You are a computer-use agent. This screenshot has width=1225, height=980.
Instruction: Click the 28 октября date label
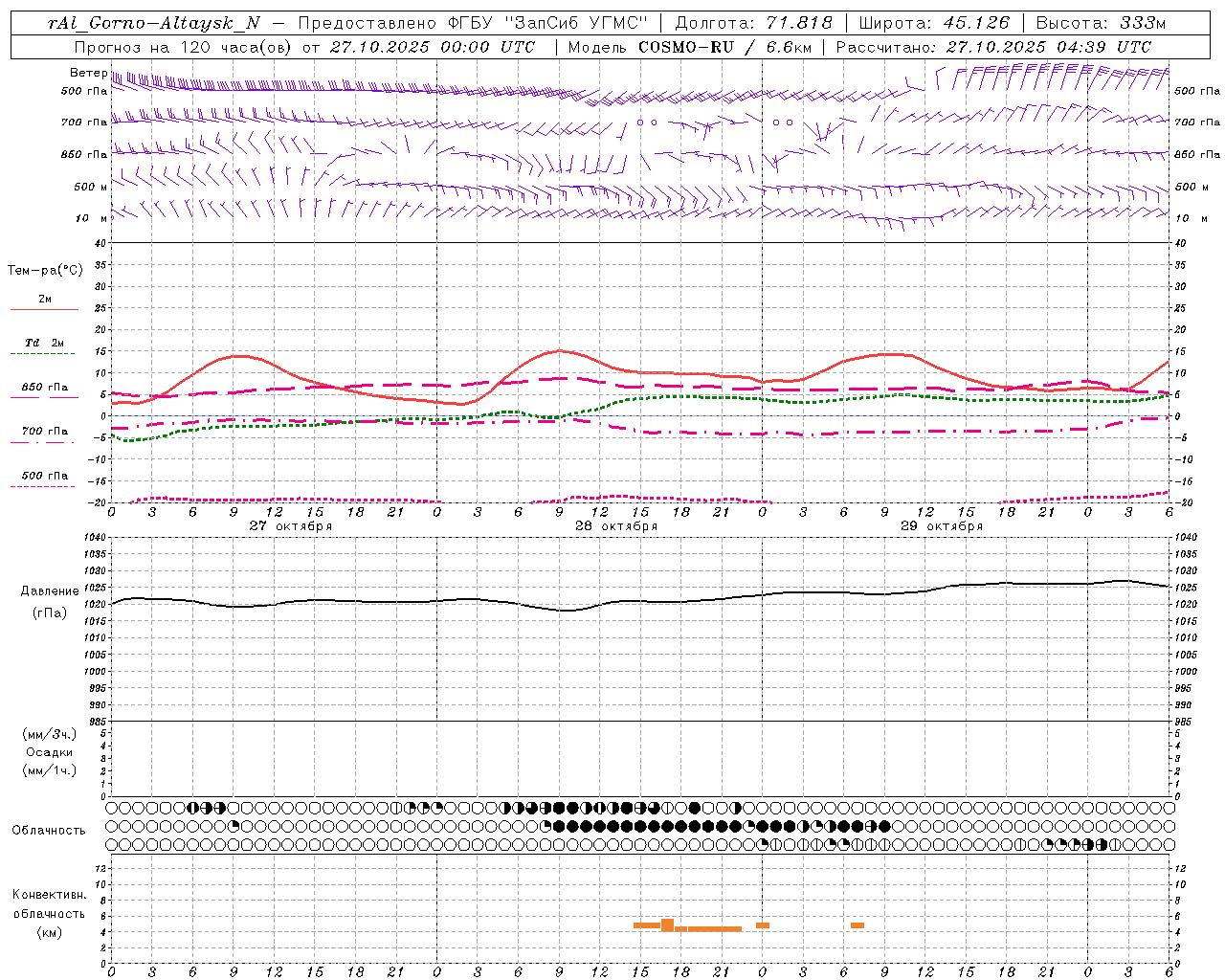click(x=616, y=525)
